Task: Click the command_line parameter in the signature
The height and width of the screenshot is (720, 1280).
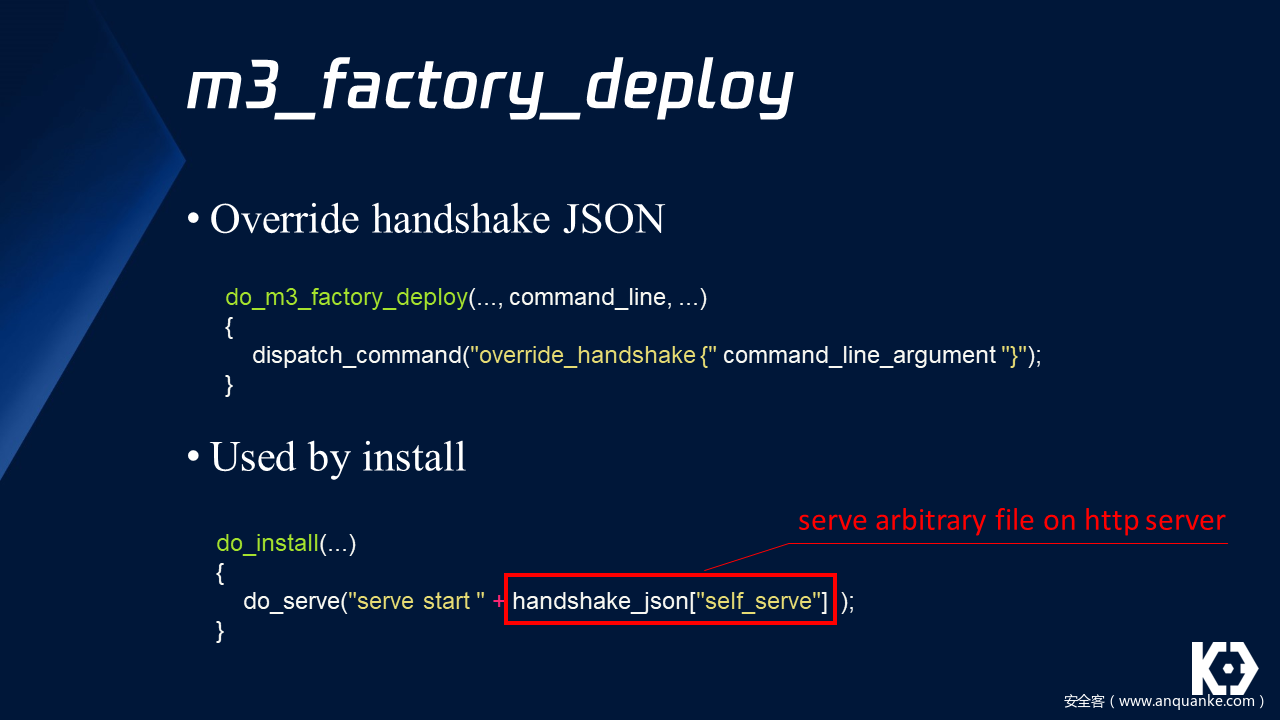Action: pos(587,297)
